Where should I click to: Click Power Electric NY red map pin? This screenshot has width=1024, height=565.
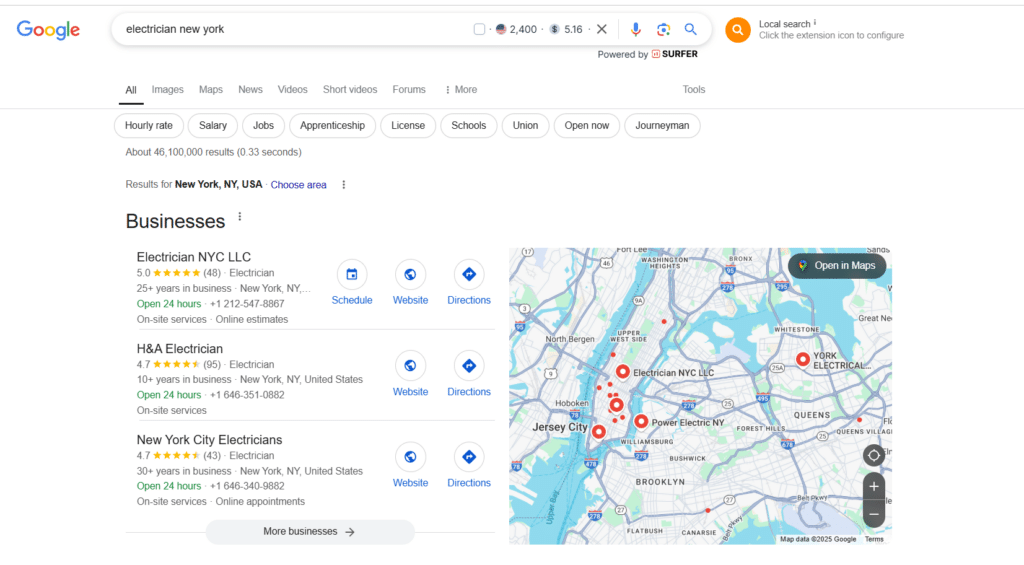pyautogui.click(x=641, y=421)
